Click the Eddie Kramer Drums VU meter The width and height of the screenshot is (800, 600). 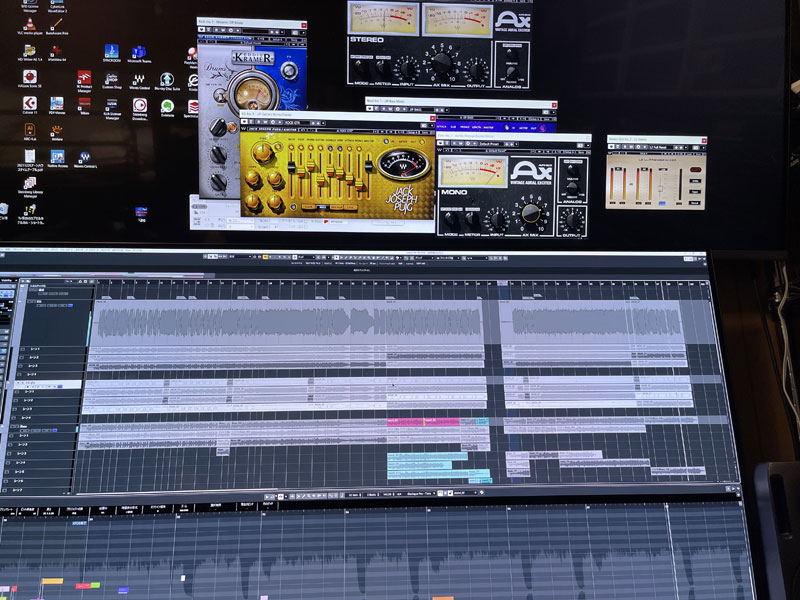[x=254, y=94]
